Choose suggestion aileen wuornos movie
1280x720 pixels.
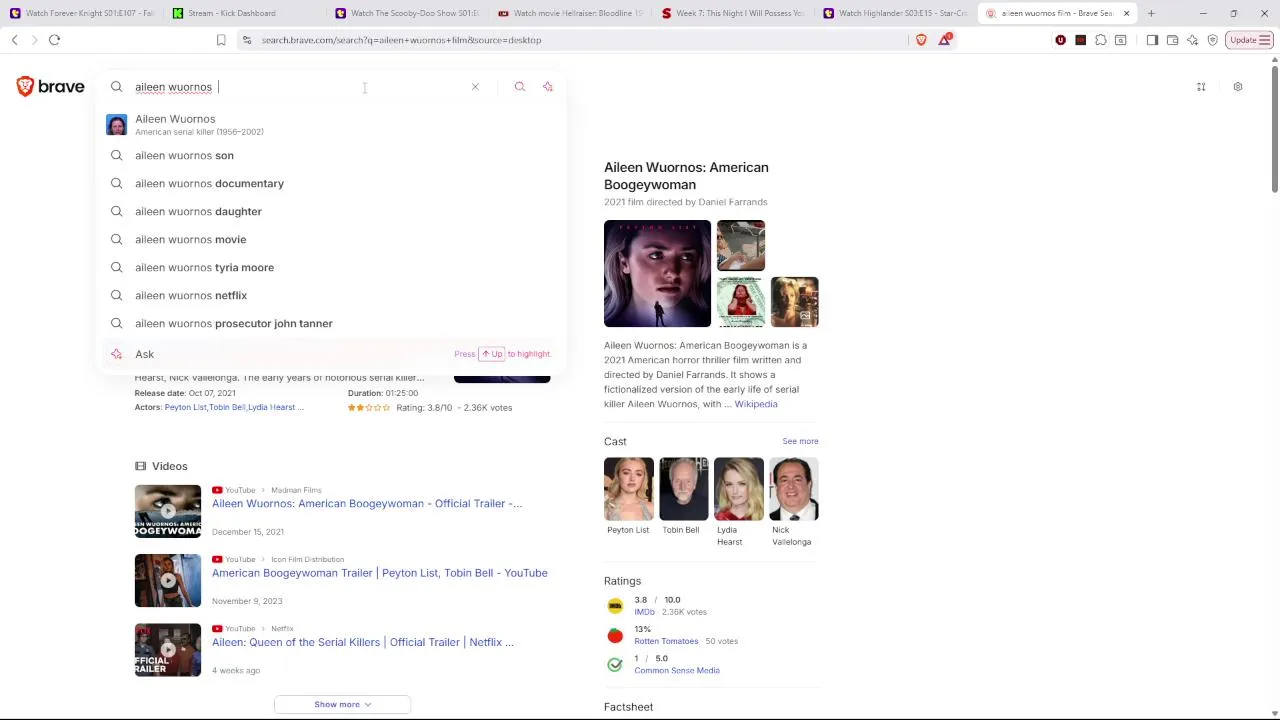coord(330,239)
